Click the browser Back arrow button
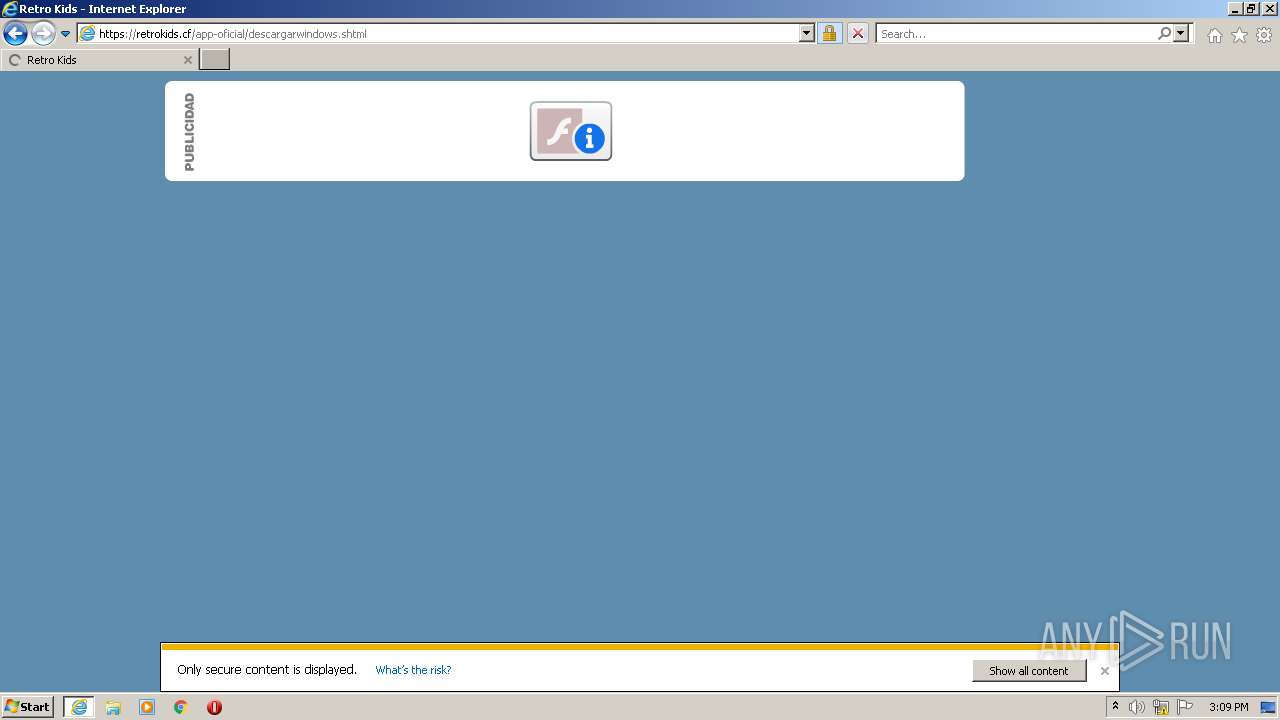The width and height of the screenshot is (1280, 720). click(15, 33)
